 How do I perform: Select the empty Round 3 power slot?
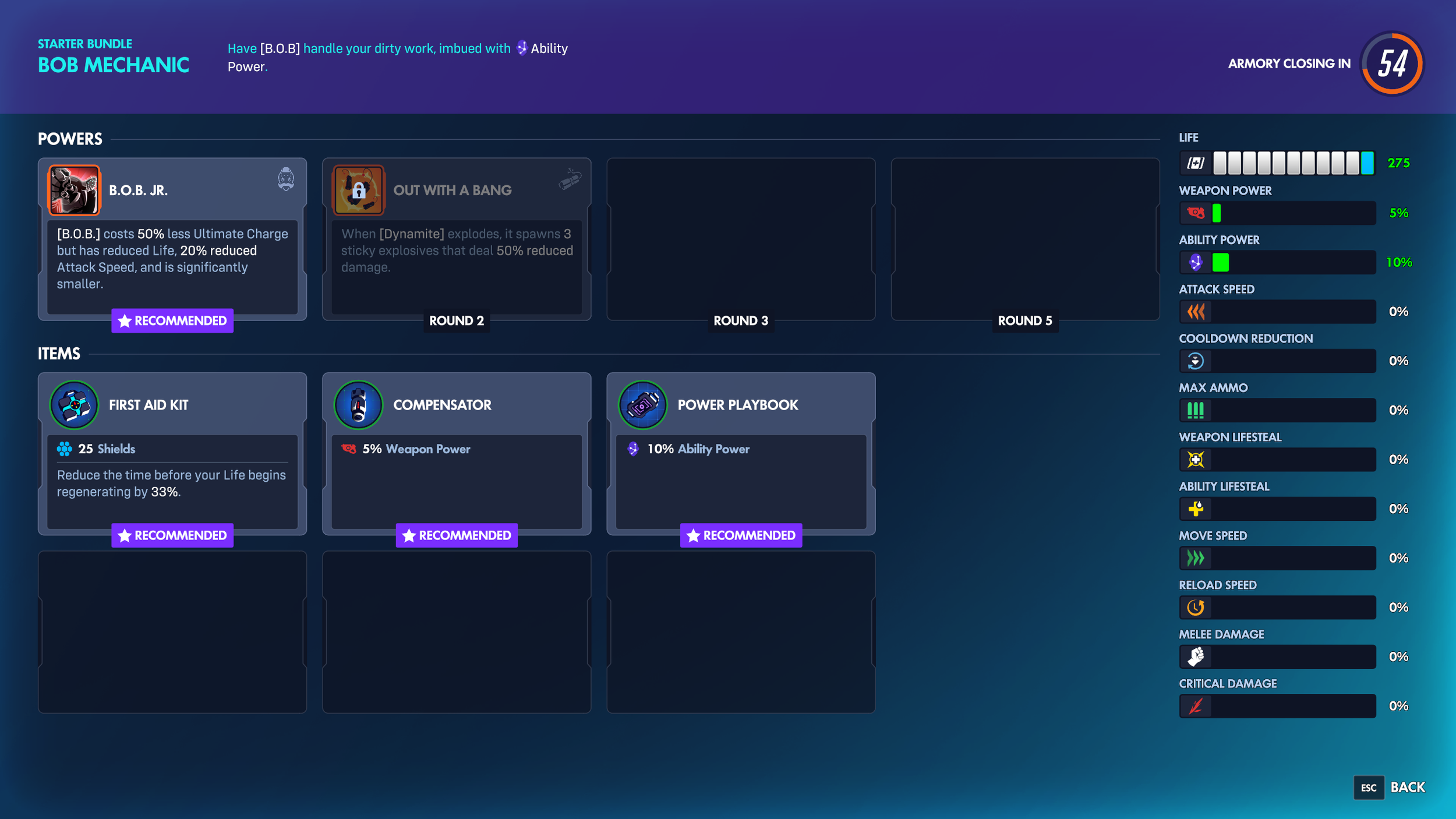click(741, 239)
